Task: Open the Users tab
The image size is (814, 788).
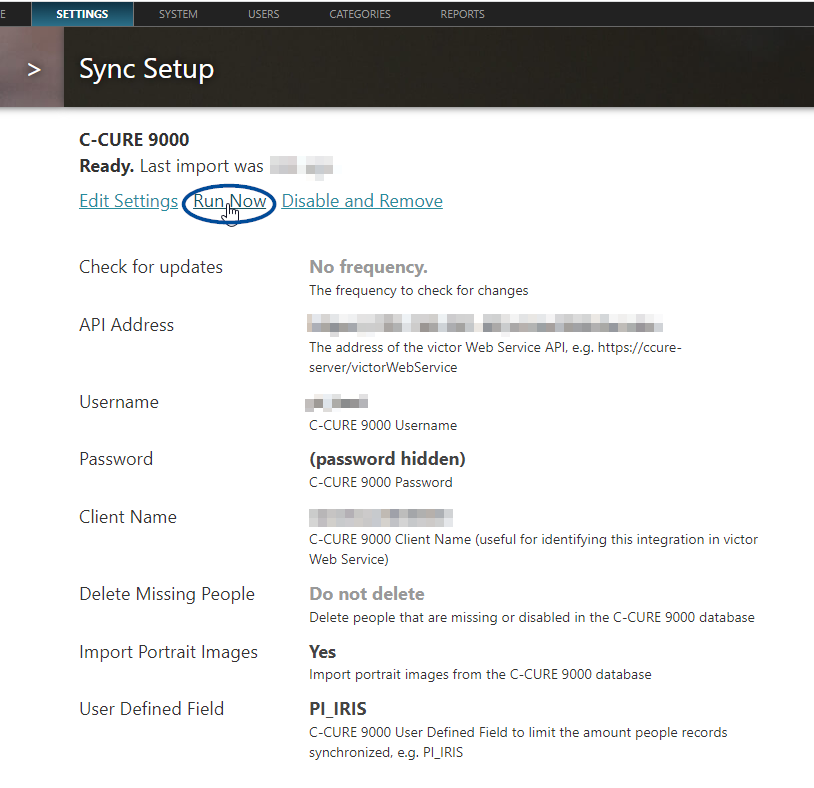Action: tap(264, 14)
